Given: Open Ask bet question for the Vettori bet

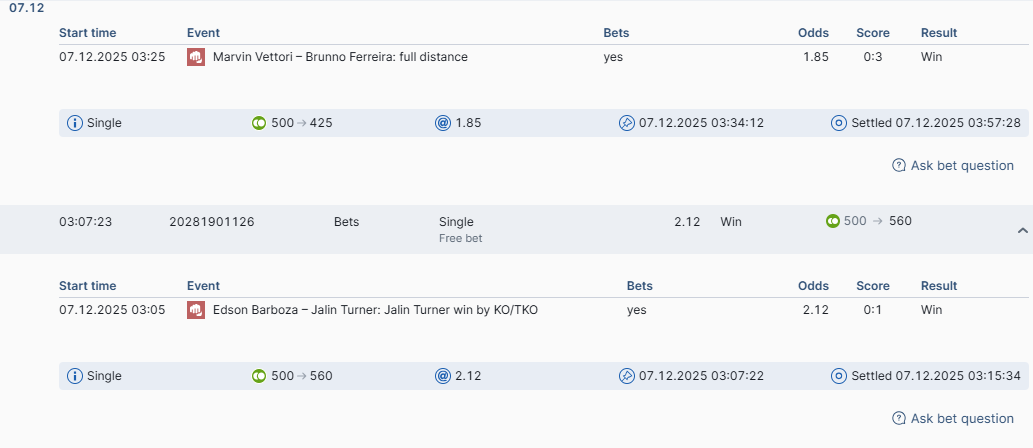Looking at the screenshot, I should [953, 166].
